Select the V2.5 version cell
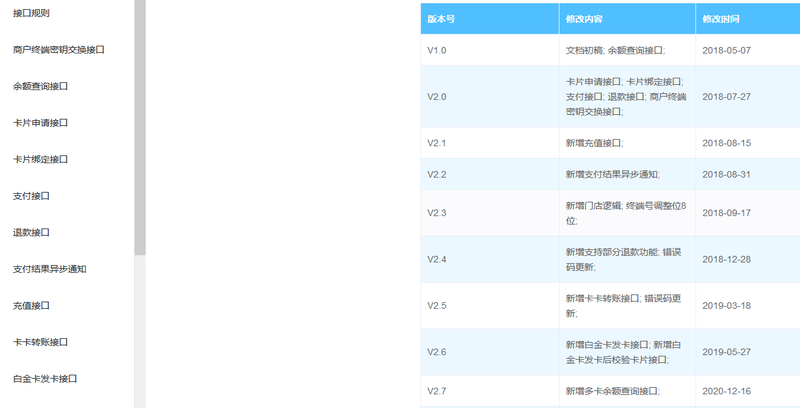 click(490, 306)
